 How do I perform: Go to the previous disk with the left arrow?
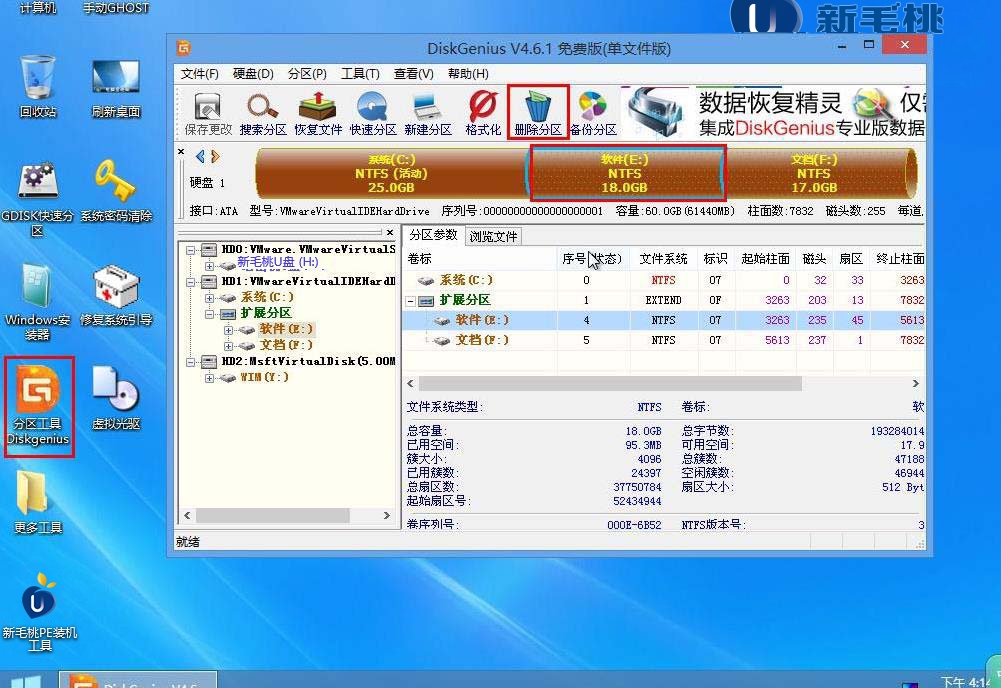pyautogui.click(x=200, y=156)
